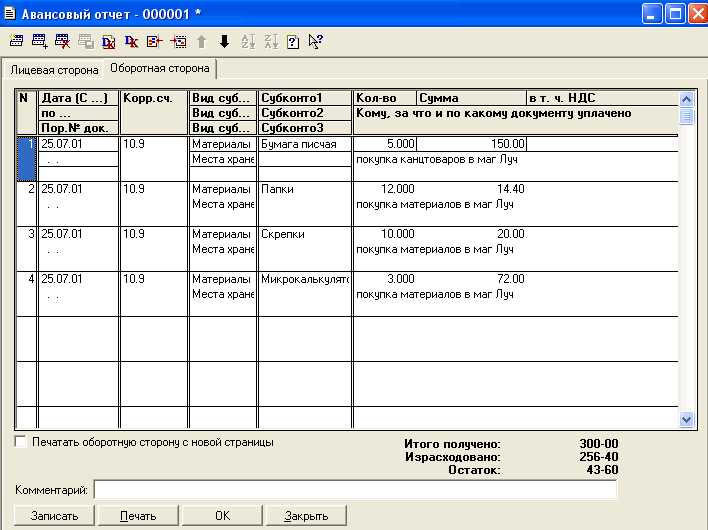Select the Оборотная сторона tab
The width and height of the screenshot is (708, 530).
(160, 69)
